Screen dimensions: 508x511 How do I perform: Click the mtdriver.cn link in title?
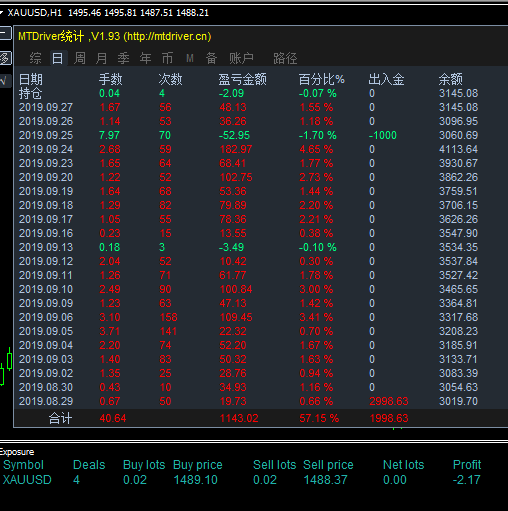tap(167, 36)
